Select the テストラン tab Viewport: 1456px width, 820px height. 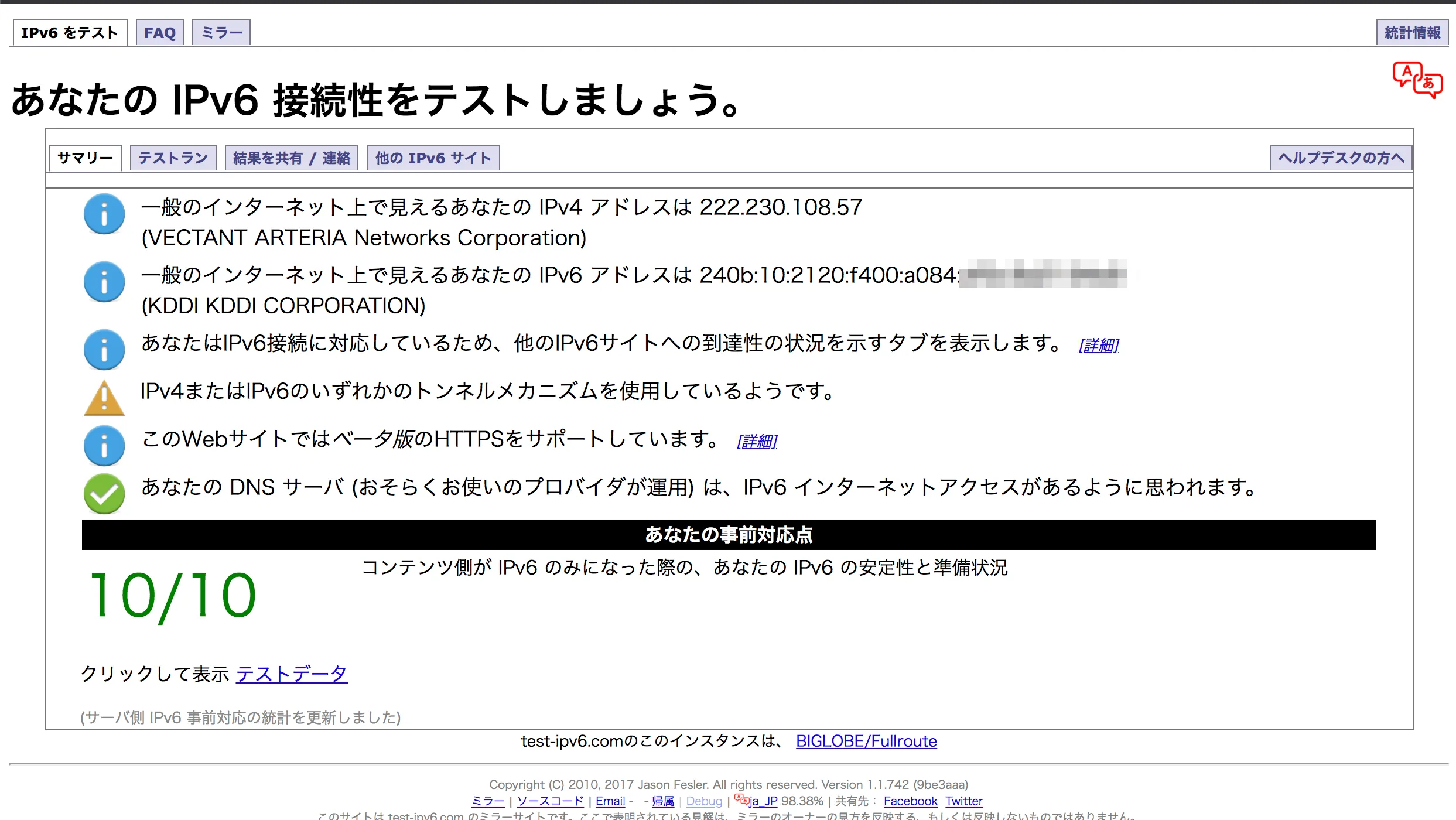[x=173, y=158]
